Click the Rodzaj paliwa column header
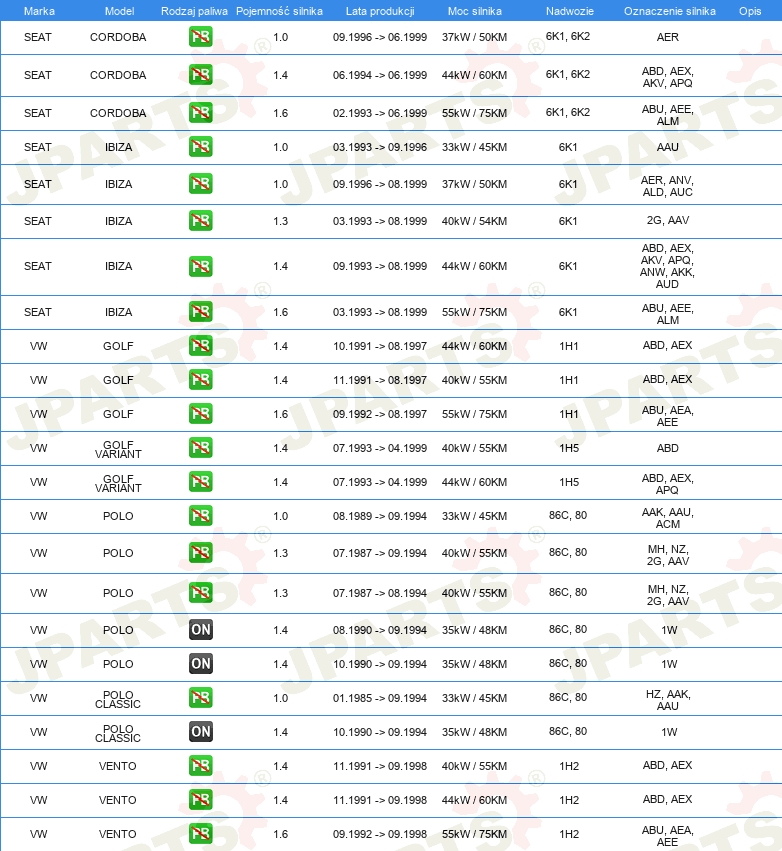Screen dimensions: 782x851 tap(194, 11)
